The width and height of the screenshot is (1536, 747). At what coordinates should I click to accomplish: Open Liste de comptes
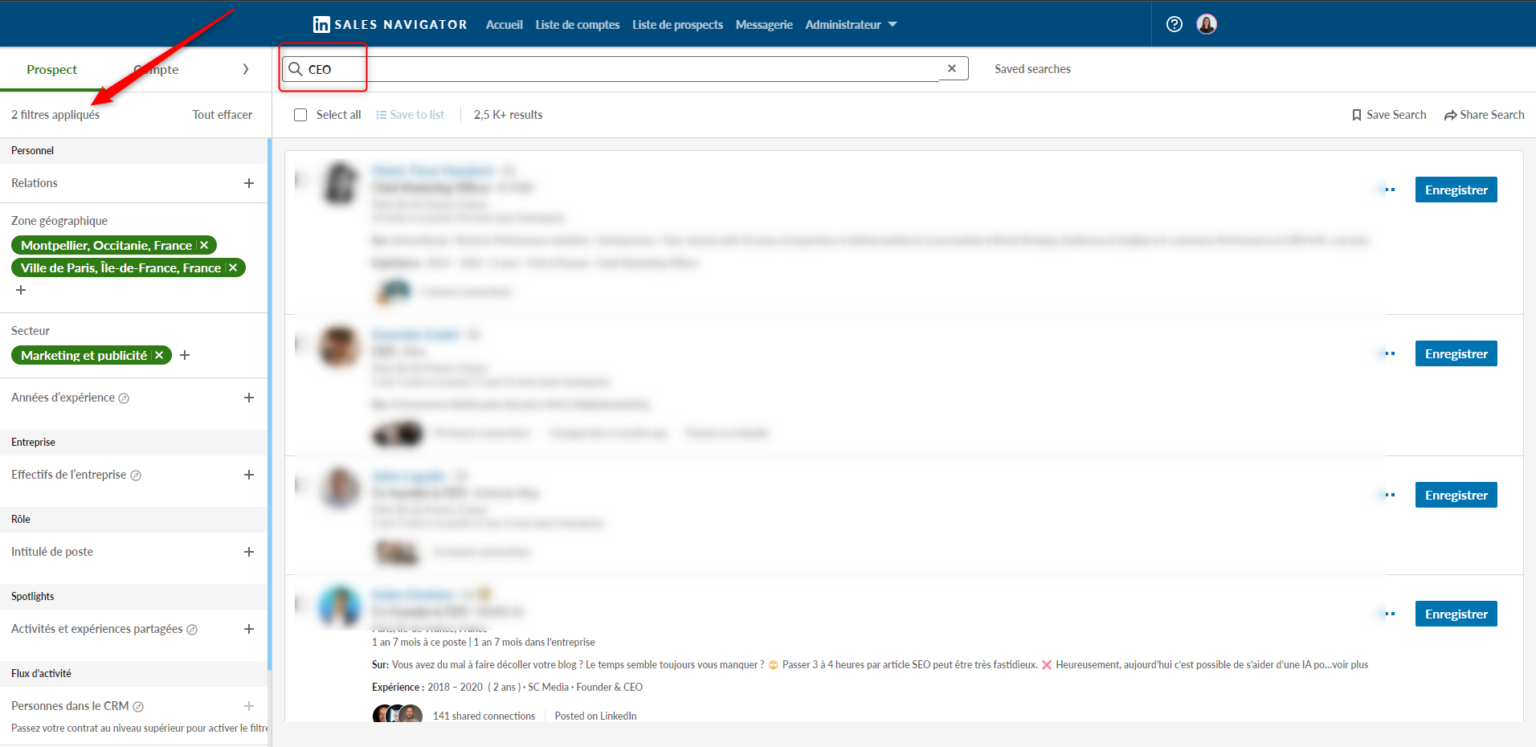pyautogui.click(x=577, y=24)
